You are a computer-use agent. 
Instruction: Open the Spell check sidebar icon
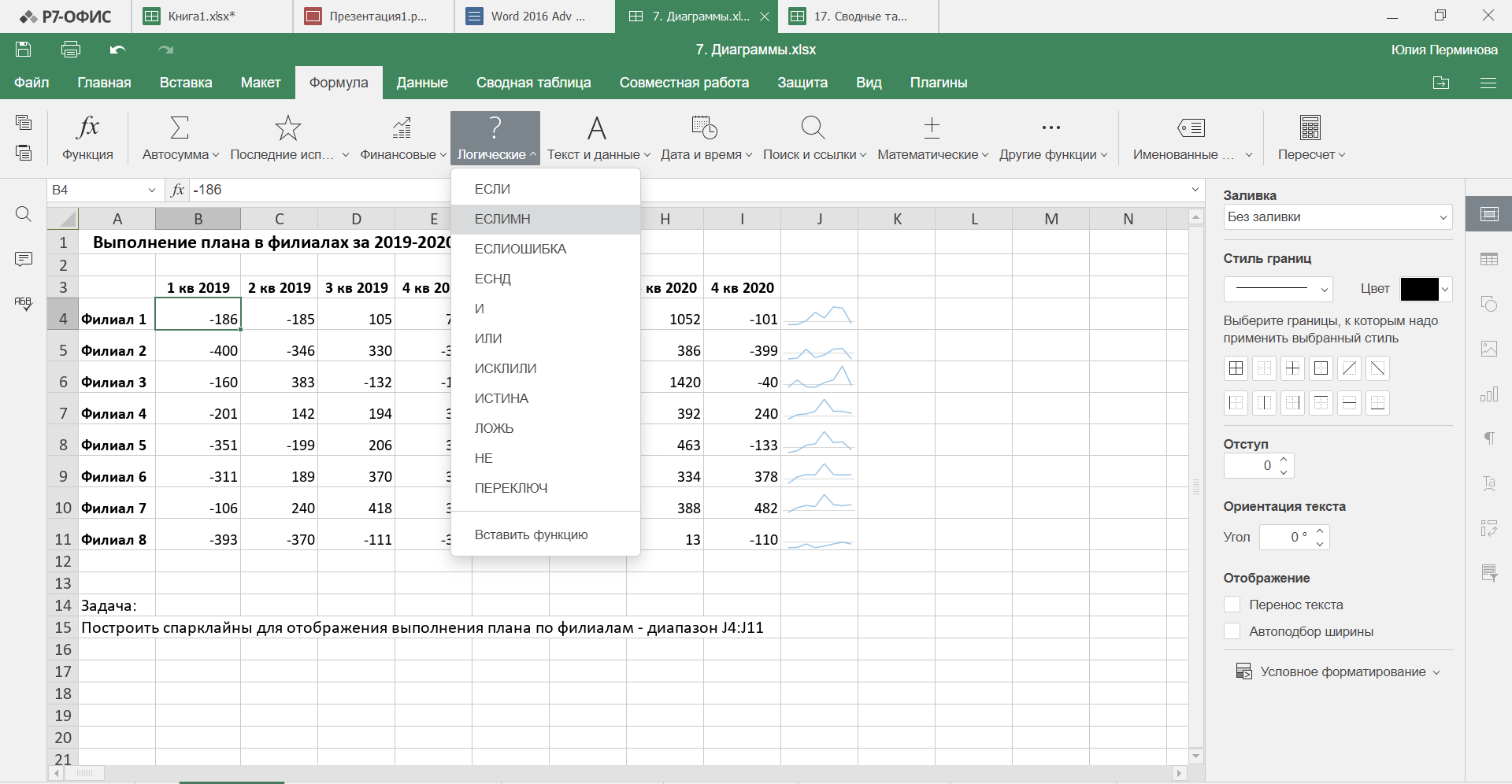24,304
